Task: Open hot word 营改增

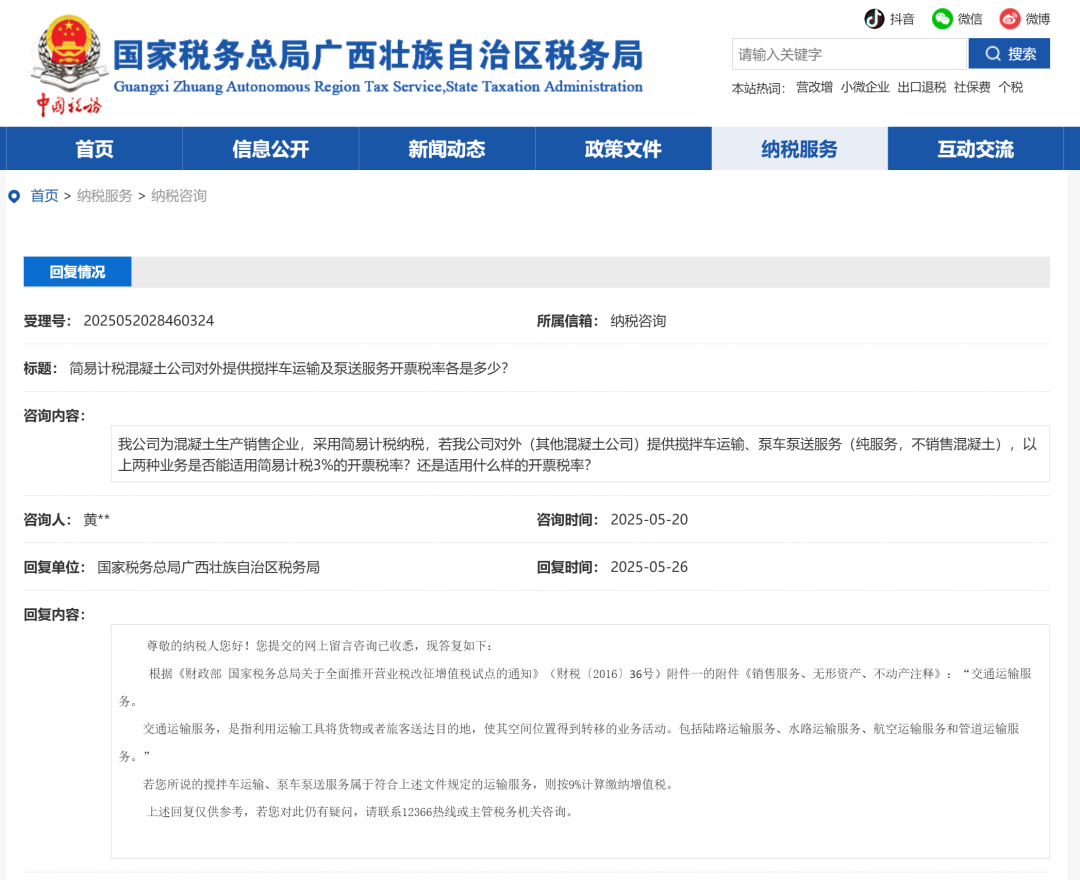Action: coord(814,87)
